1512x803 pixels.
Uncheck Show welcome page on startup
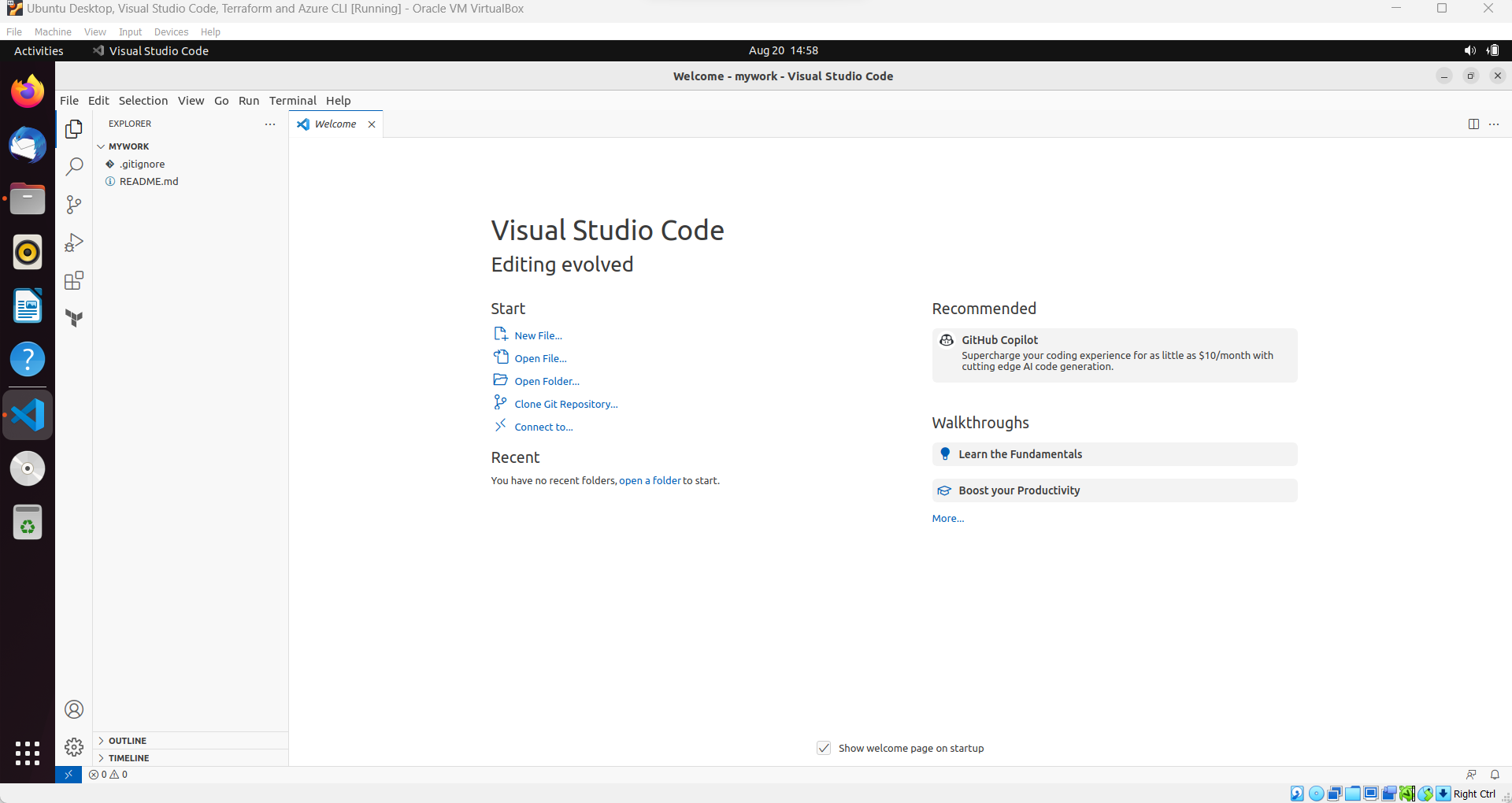(x=824, y=748)
